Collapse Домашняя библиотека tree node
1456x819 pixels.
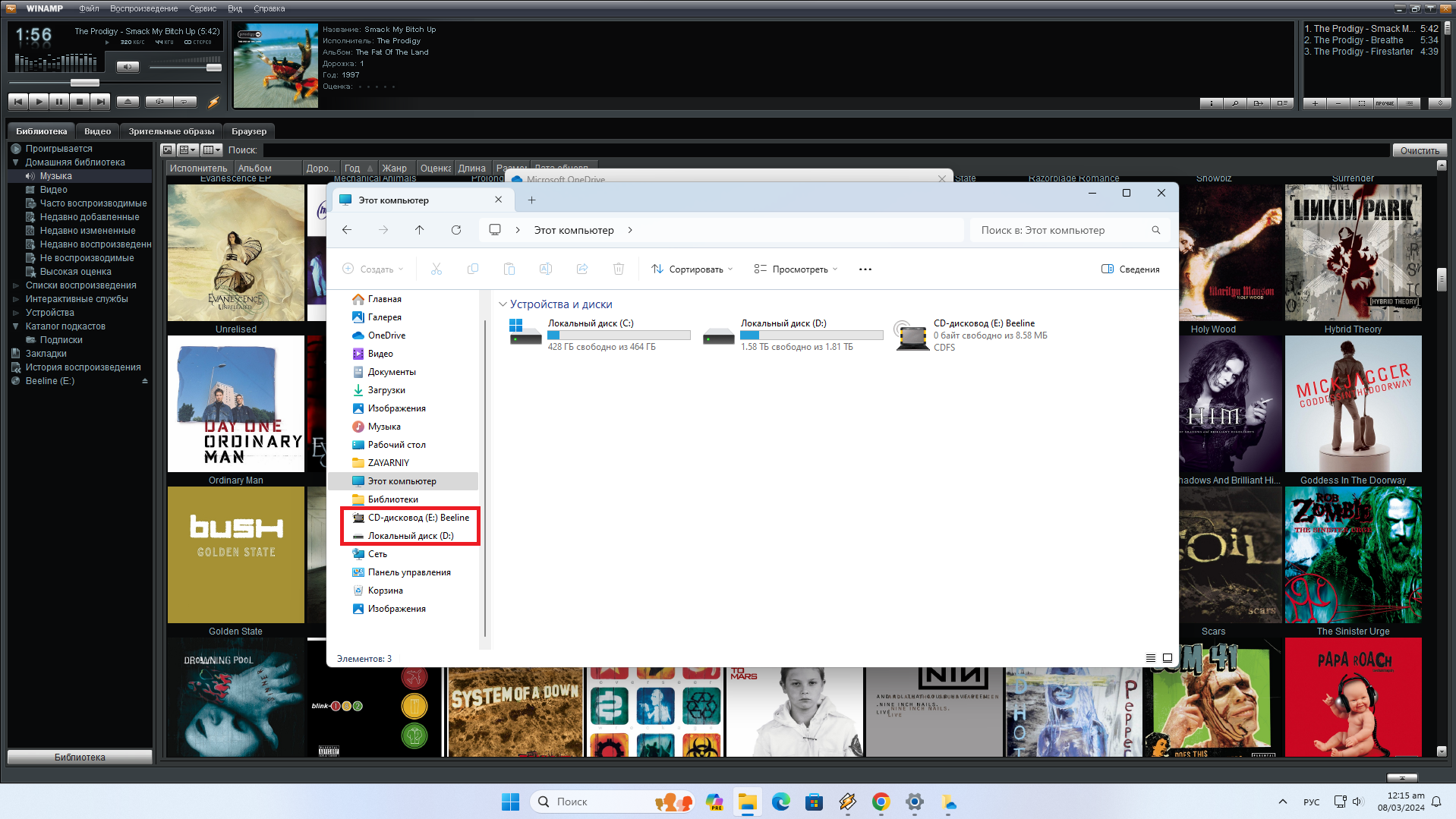click(15, 162)
